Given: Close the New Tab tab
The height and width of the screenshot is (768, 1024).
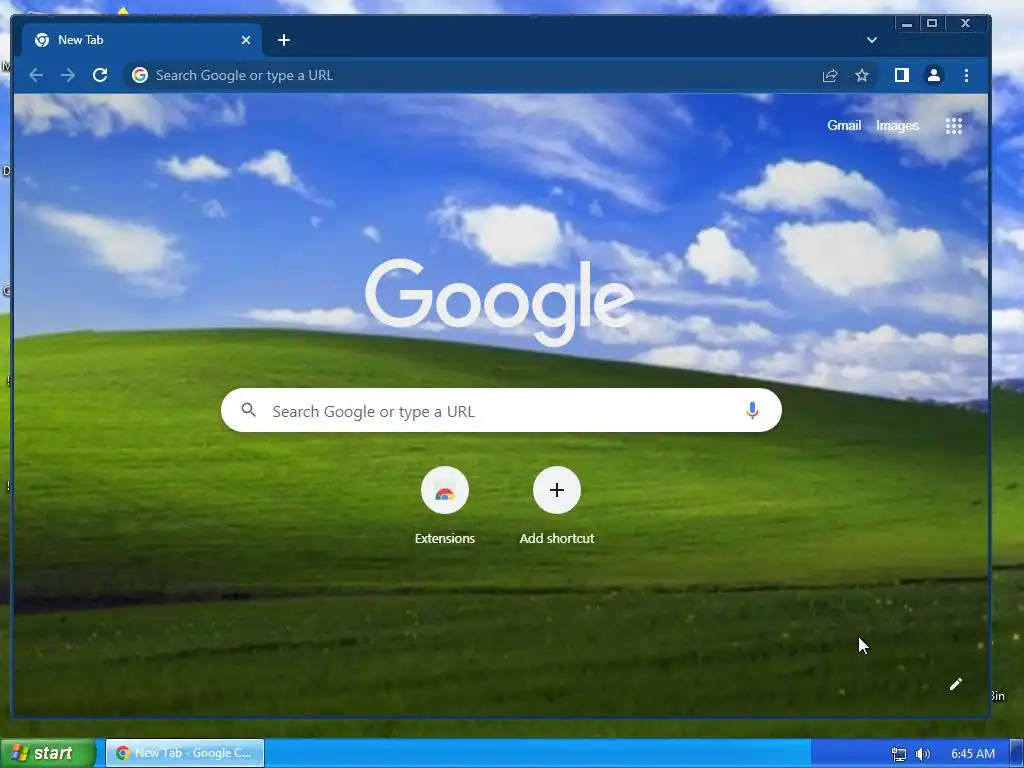Looking at the screenshot, I should [x=246, y=40].
